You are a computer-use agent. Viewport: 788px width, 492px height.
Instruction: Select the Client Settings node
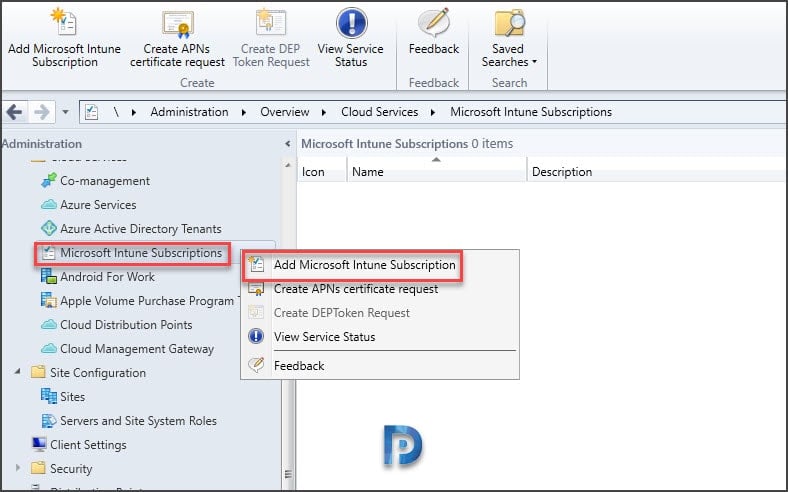(x=88, y=445)
